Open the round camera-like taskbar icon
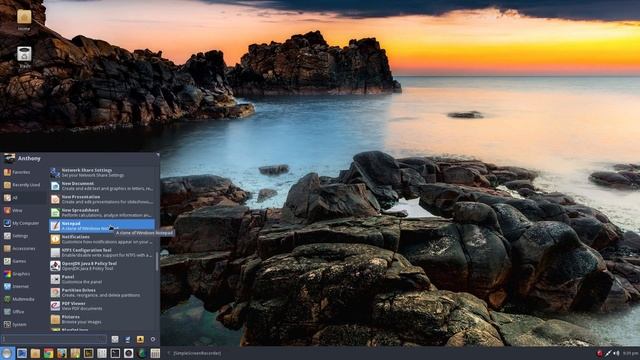This screenshot has height=360, width=640. [x=129, y=353]
